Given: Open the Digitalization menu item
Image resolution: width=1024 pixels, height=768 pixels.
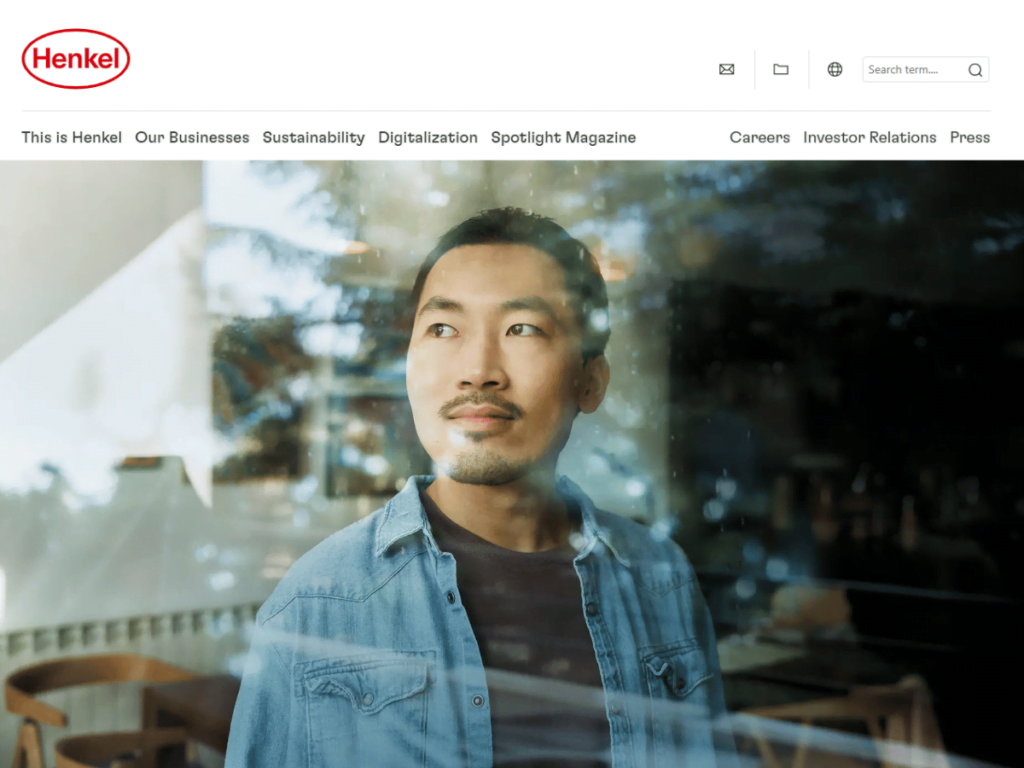Looking at the screenshot, I should 428,137.
